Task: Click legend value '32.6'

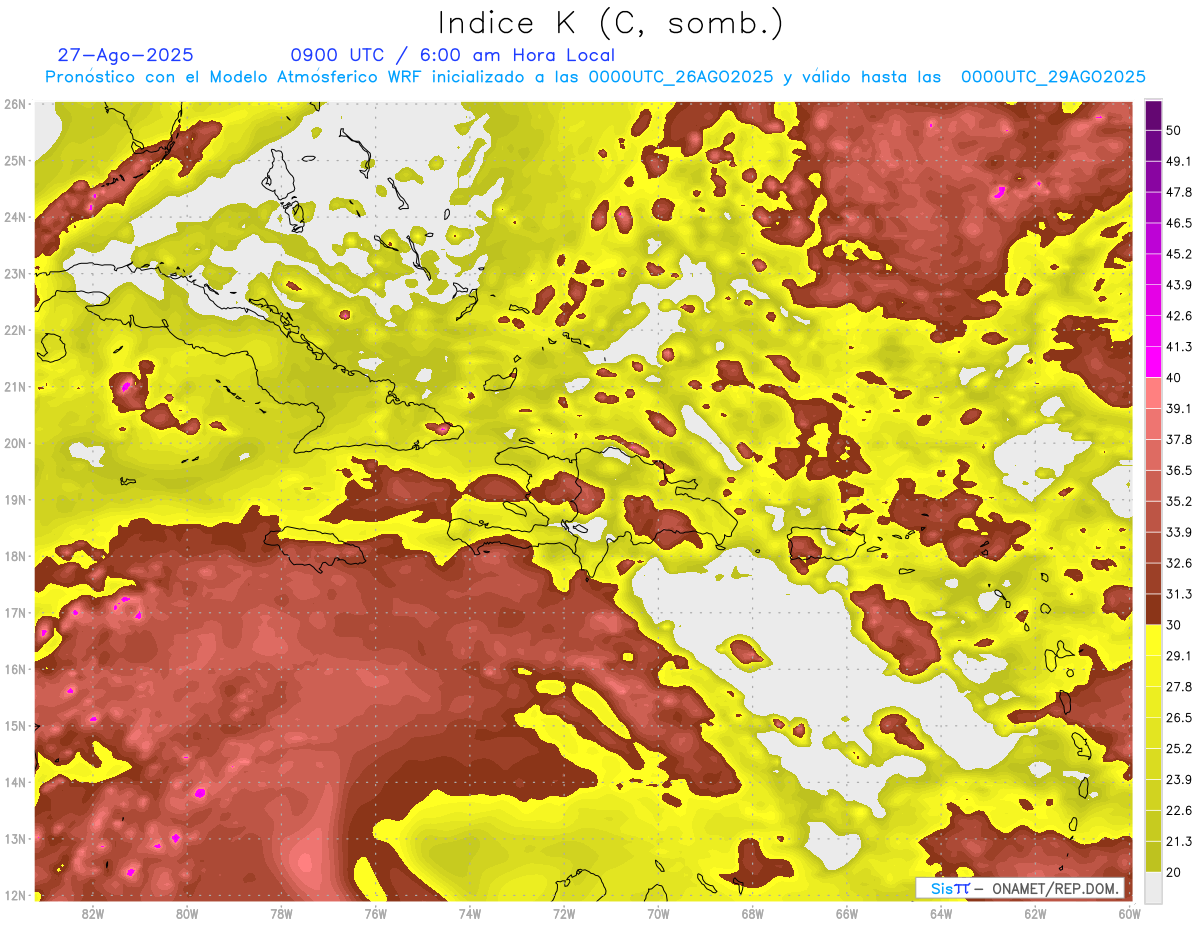Action: point(1178,563)
